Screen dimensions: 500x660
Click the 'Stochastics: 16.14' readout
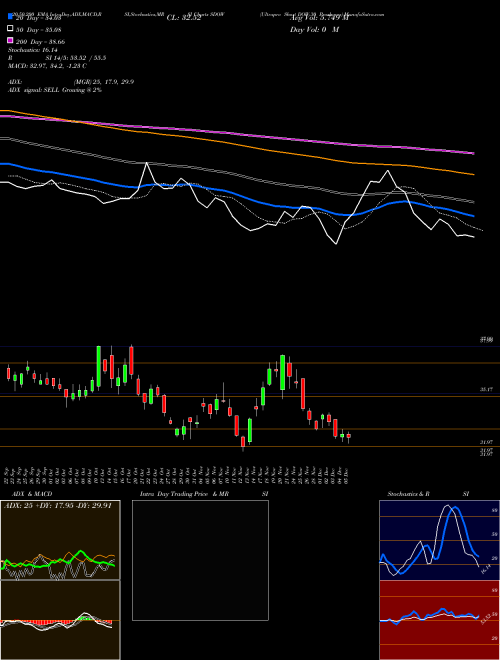[33, 50]
